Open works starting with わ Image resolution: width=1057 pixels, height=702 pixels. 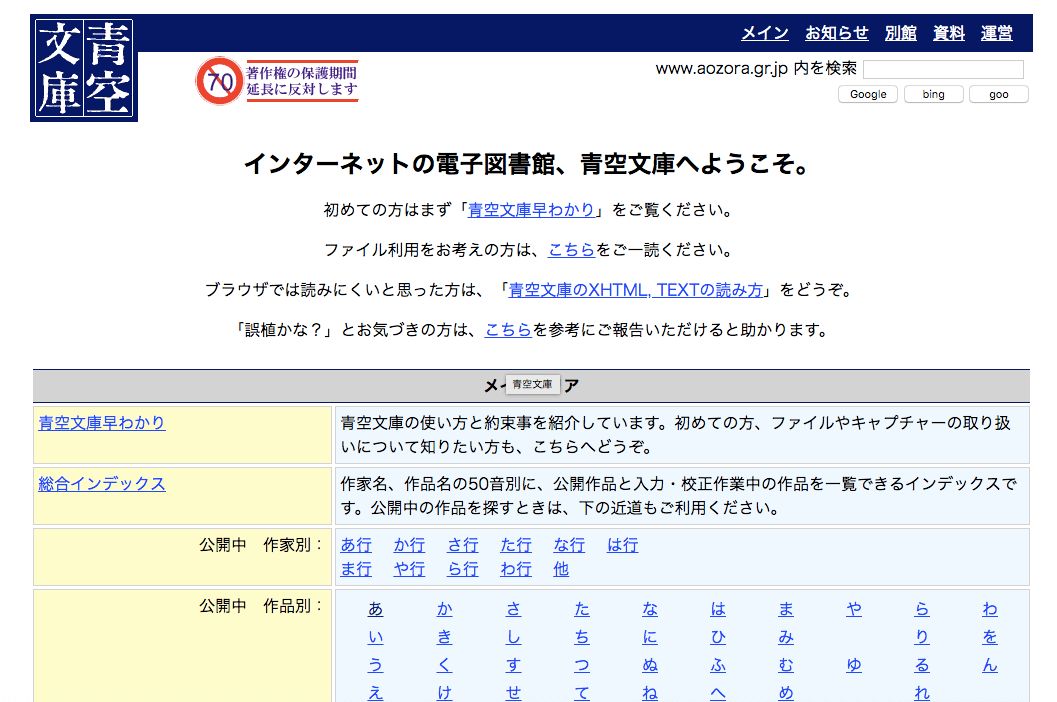[x=990, y=609]
